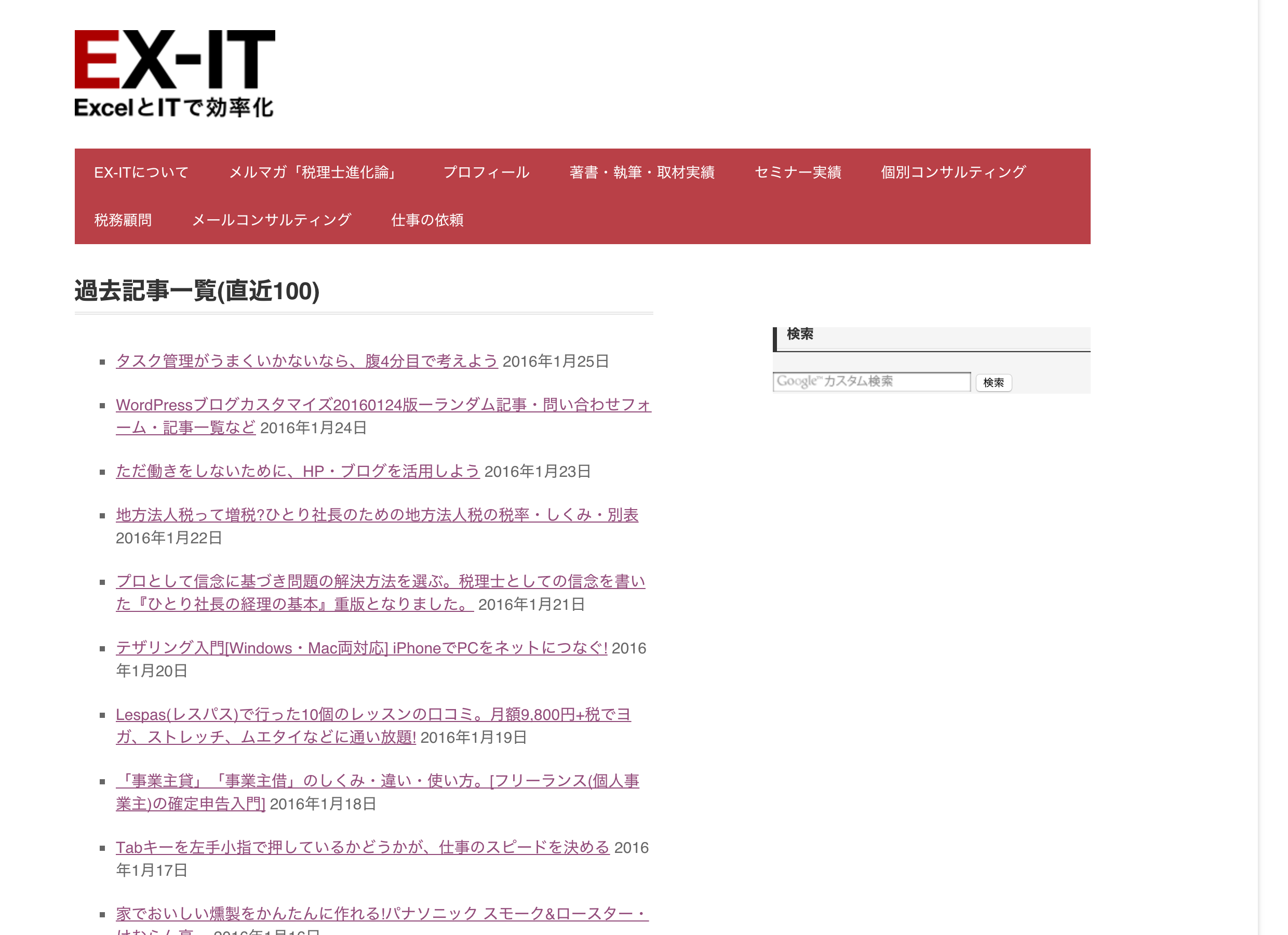
Task: Open 著書・執筆・取材実績 menu item
Action: click(642, 172)
